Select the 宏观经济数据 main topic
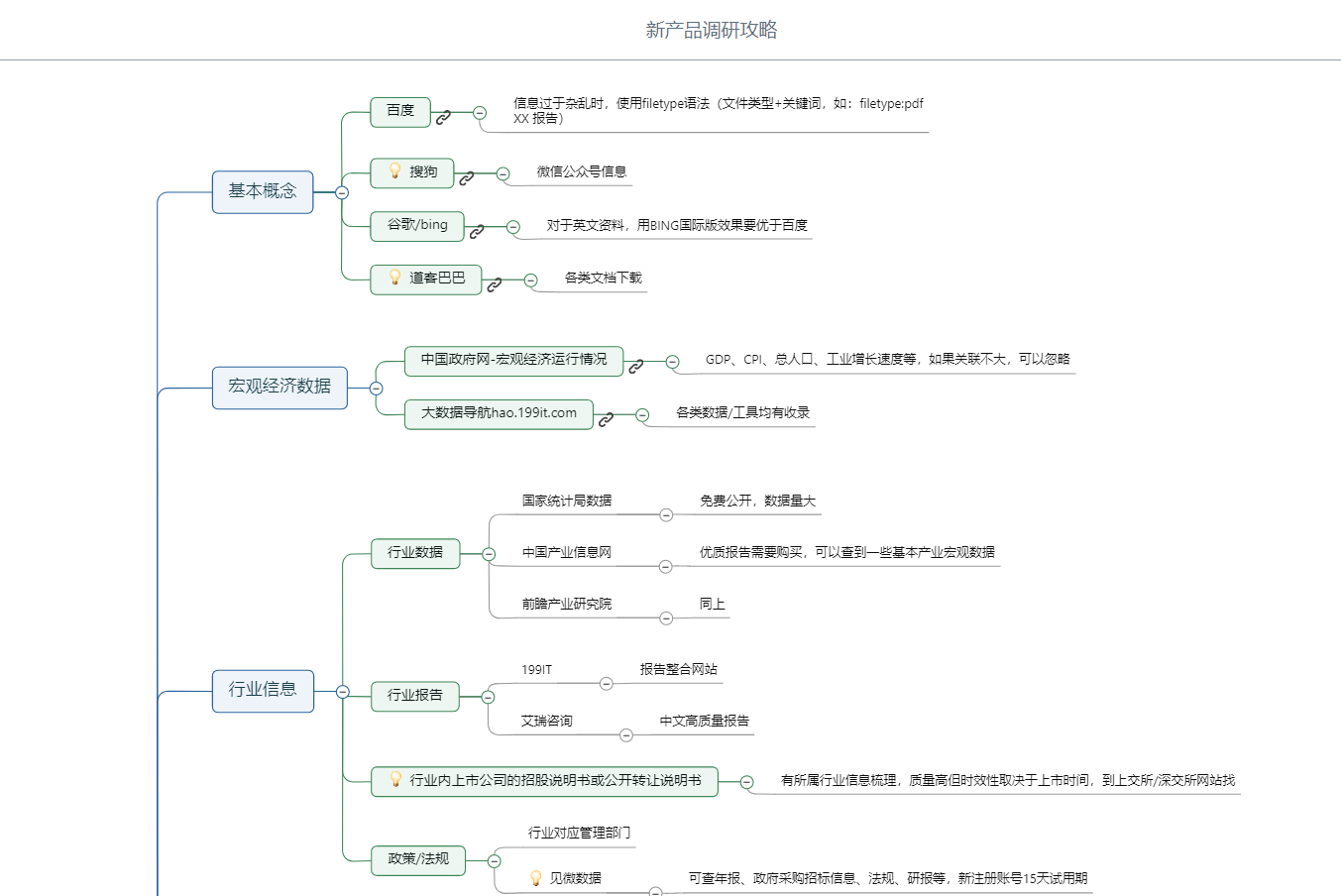This screenshot has height=896, width=1341. [279, 388]
